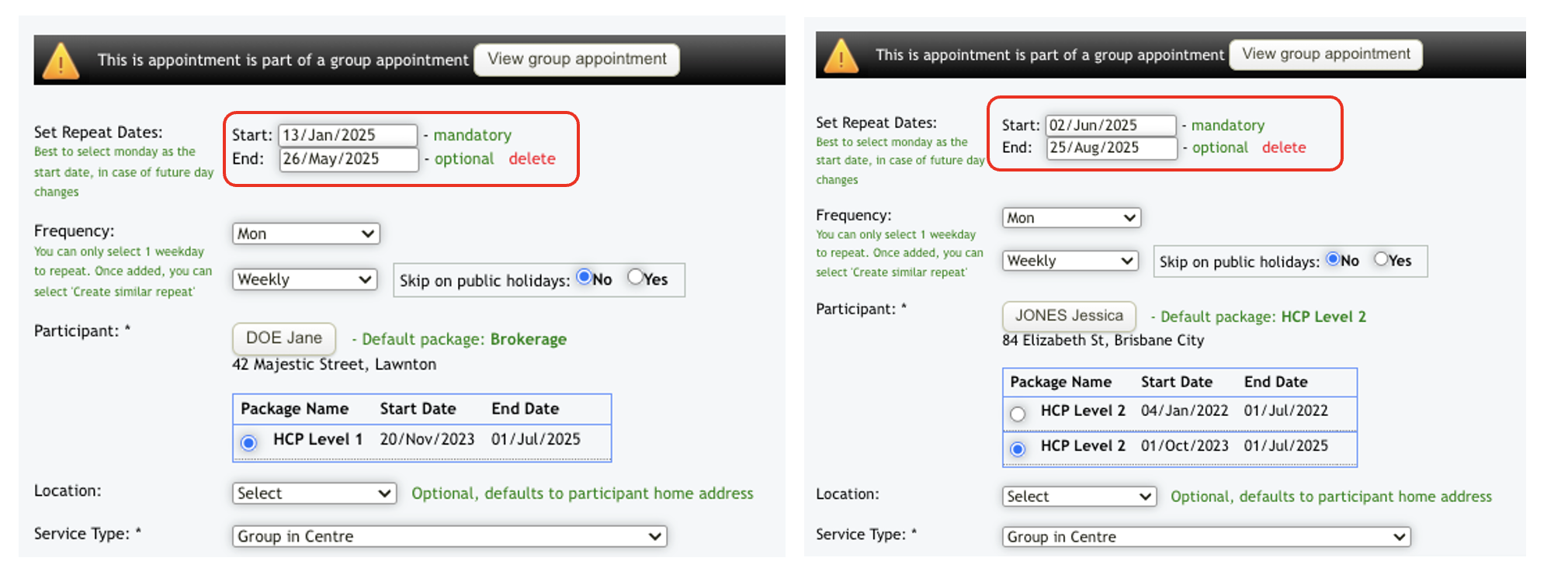The image size is (1568, 582).
Task: Open View group appointment for DOE Jane
Action: pyautogui.click(x=577, y=60)
